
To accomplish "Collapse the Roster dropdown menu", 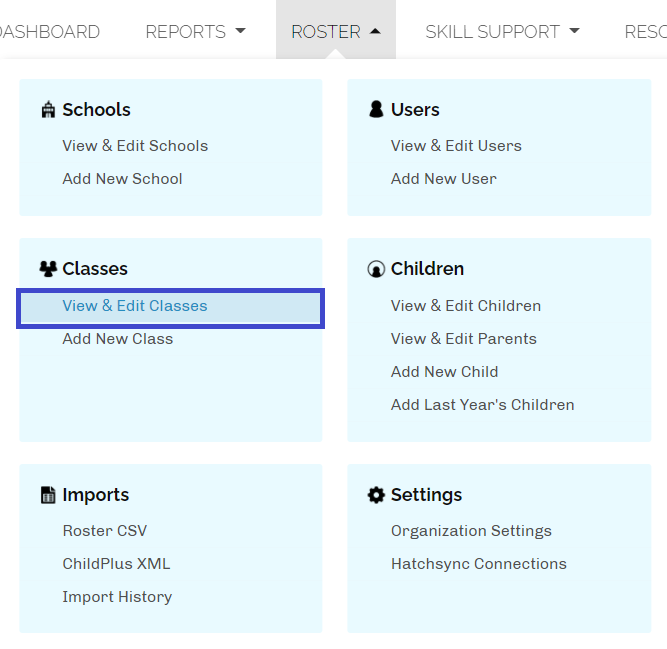I will pos(335,32).
